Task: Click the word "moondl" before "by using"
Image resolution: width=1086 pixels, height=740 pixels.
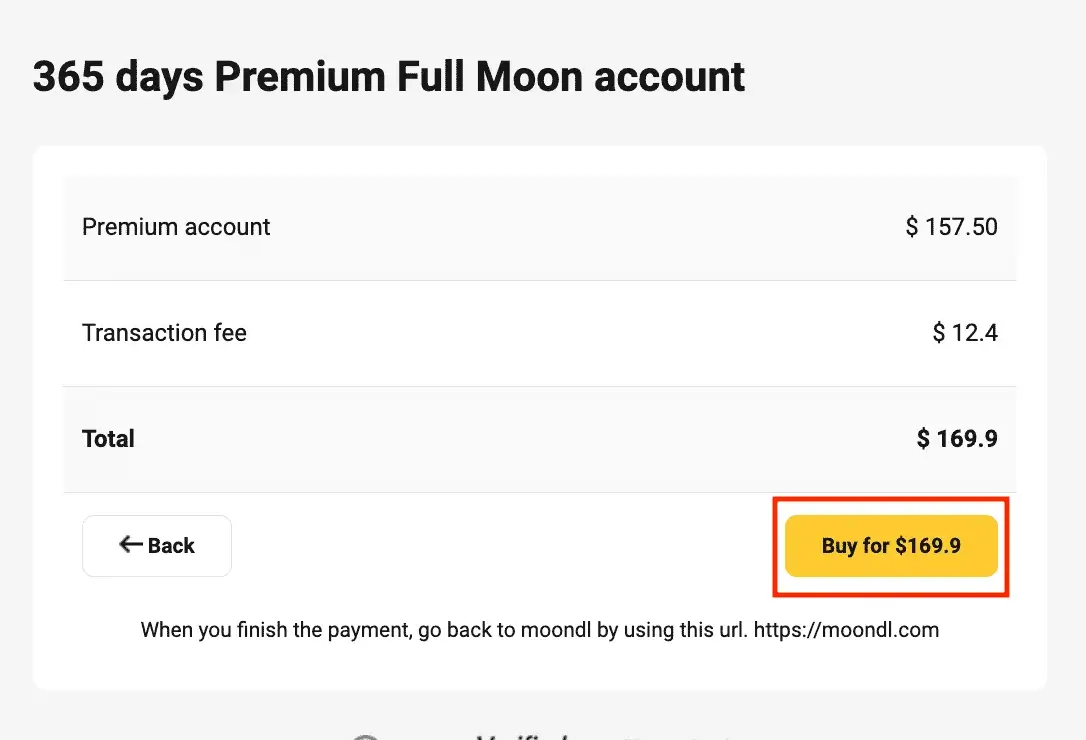Action: [556, 630]
